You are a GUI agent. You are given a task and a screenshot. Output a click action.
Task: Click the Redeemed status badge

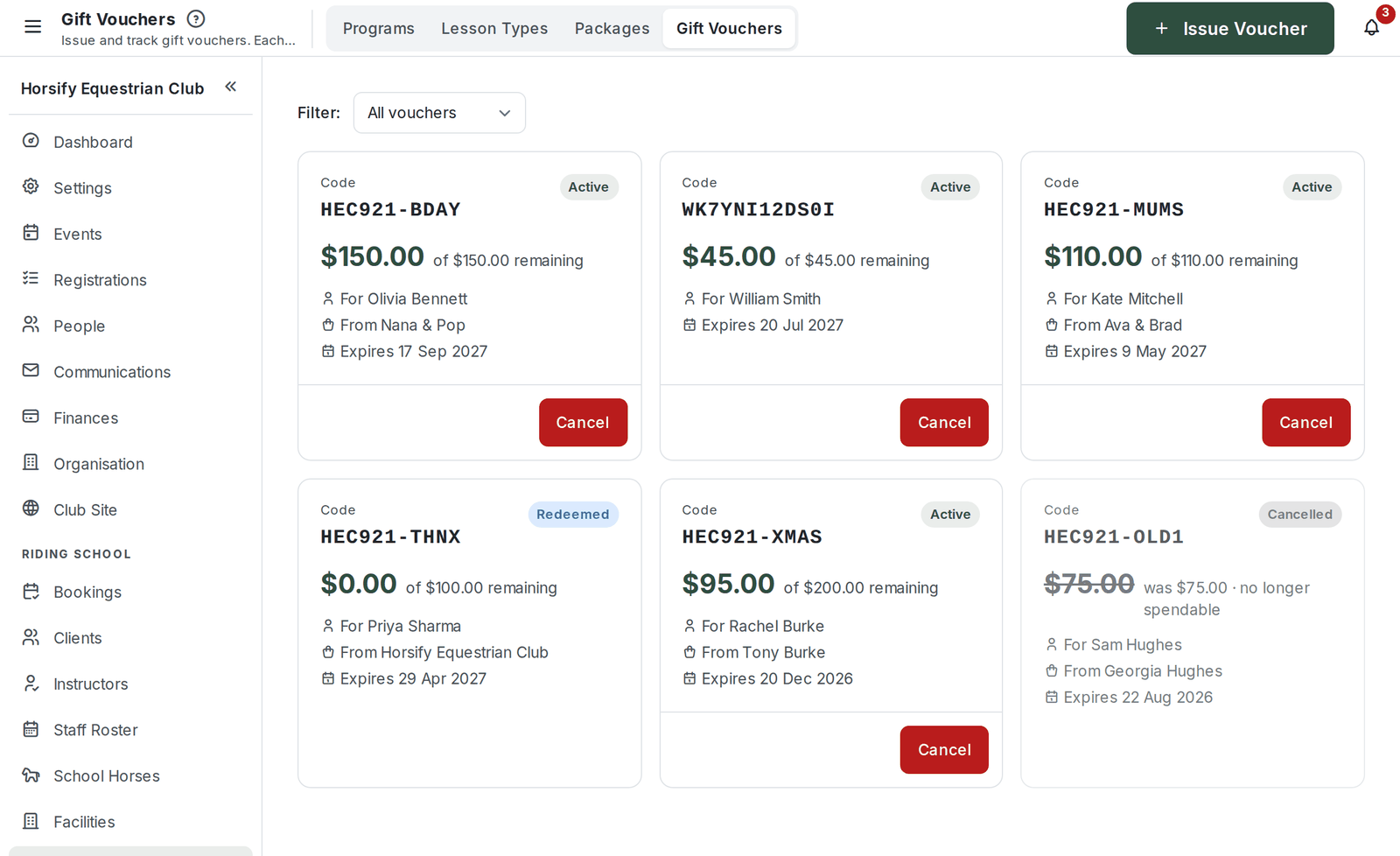click(573, 515)
